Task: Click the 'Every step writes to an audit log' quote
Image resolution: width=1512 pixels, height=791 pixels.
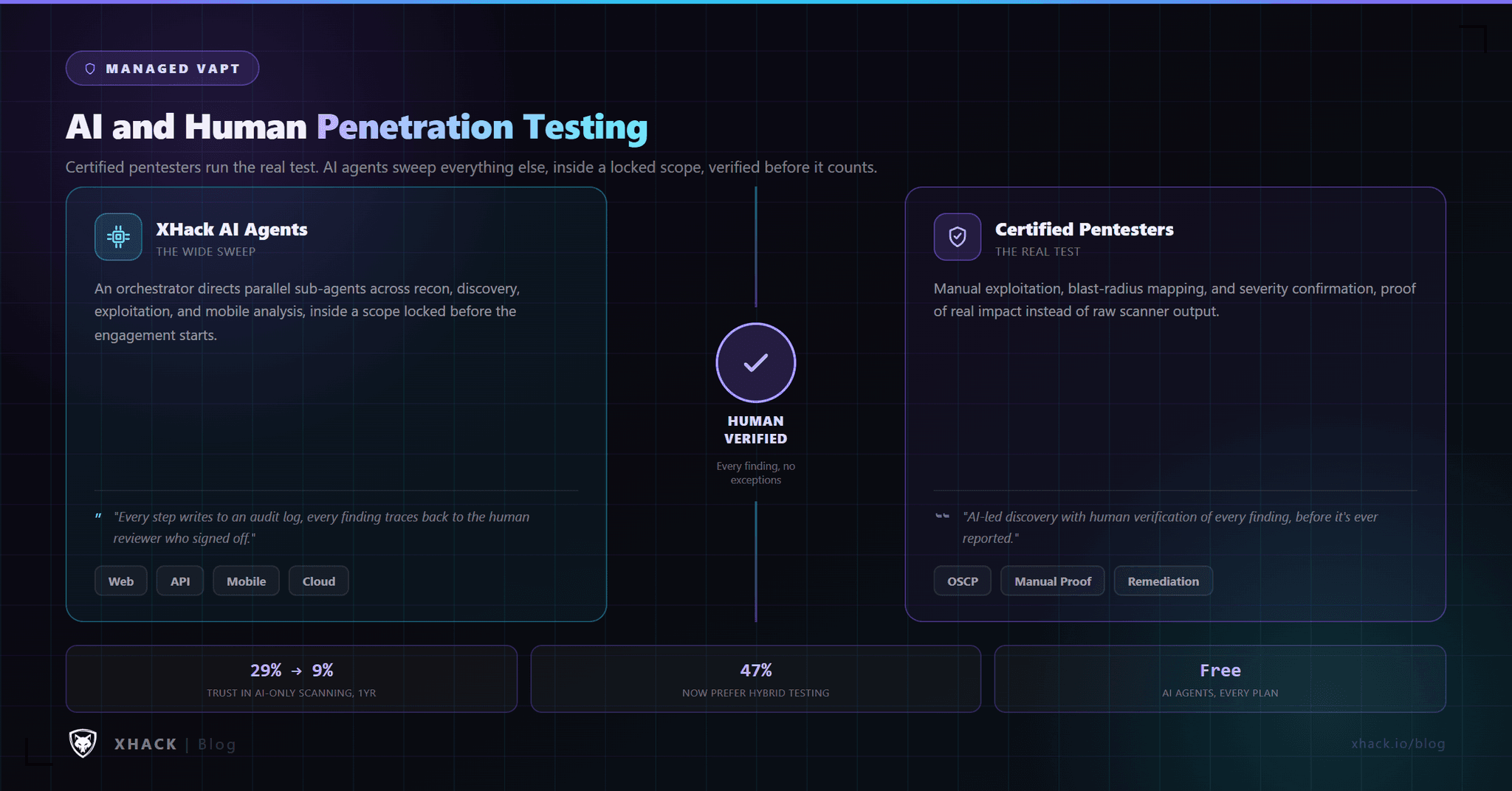Action: pyautogui.click(x=321, y=528)
